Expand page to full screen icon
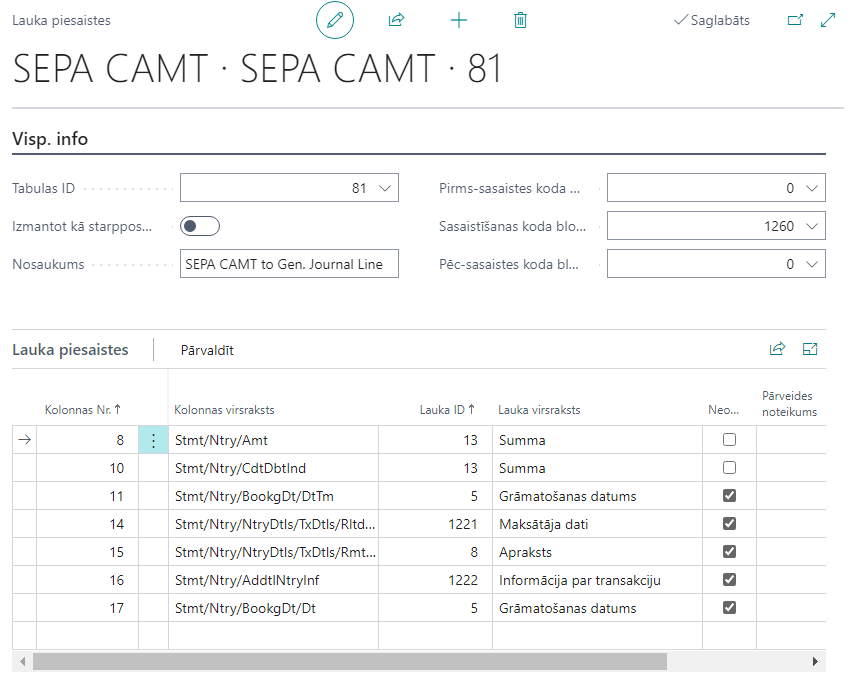The width and height of the screenshot is (854, 678). (828, 20)
